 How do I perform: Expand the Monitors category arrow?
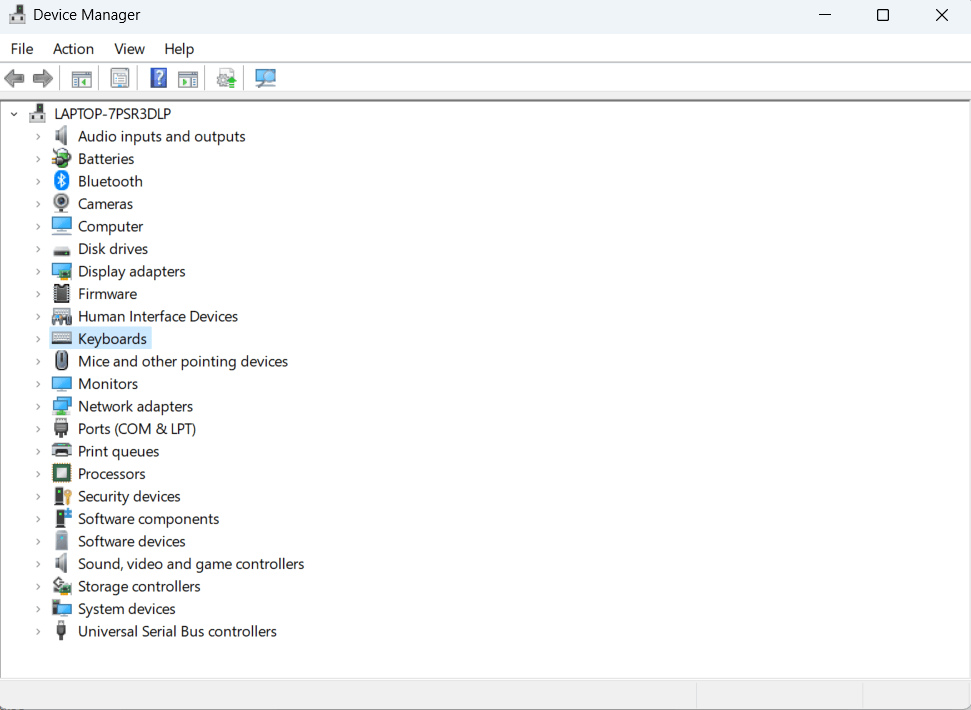[x=38, y=384]
